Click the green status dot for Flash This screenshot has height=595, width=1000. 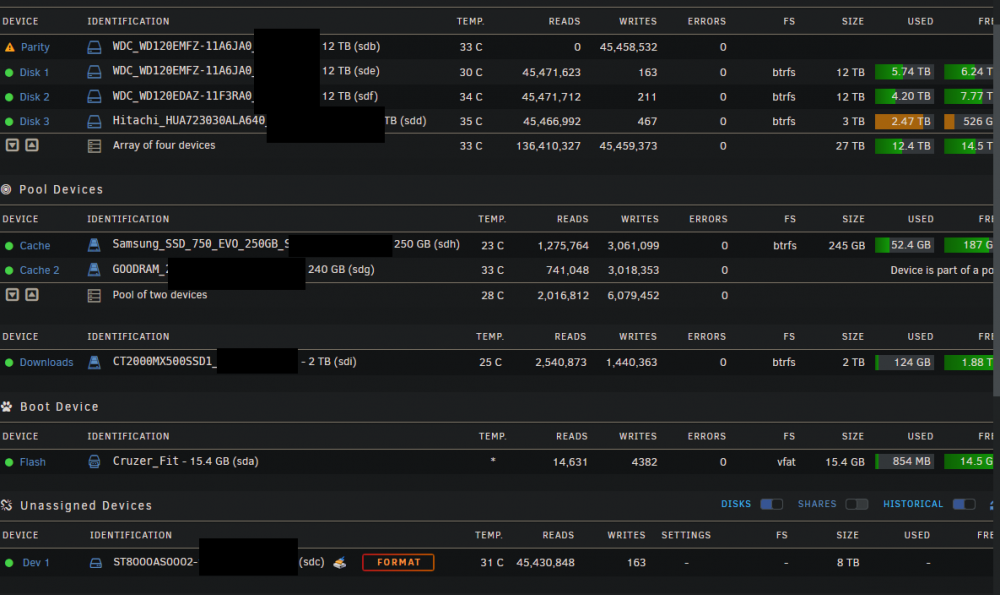coord(9,462)
